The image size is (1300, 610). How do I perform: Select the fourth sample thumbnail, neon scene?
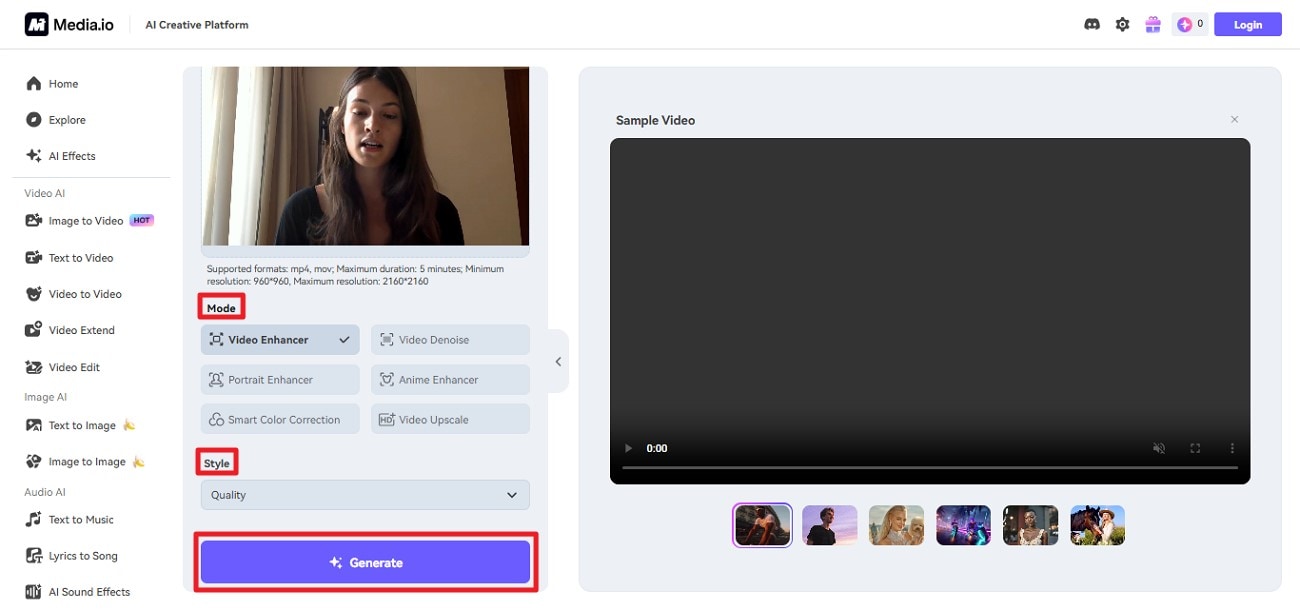tap(964, 525)
